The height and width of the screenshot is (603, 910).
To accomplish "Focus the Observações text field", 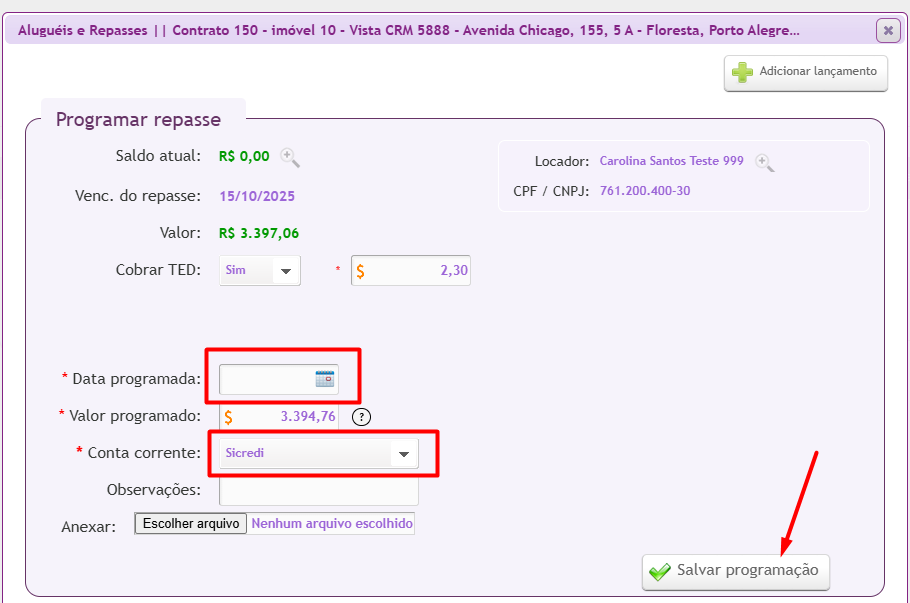I will point(318,490).
